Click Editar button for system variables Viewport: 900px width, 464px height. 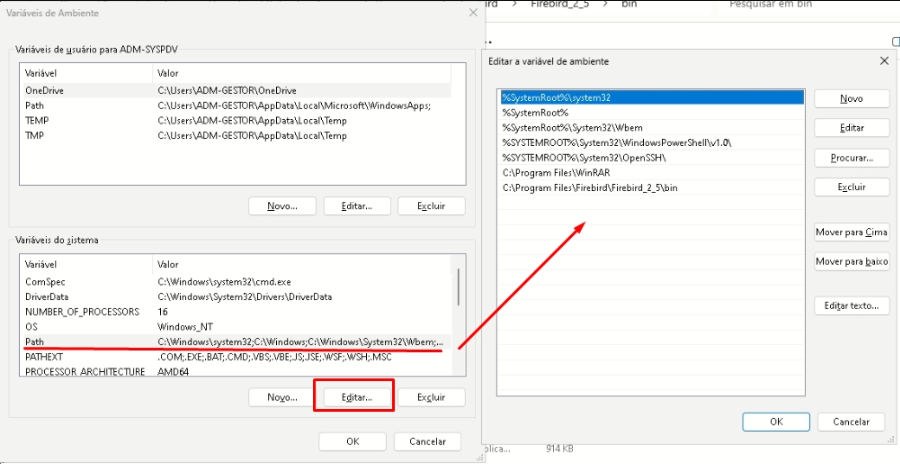(x=356, y=397)
